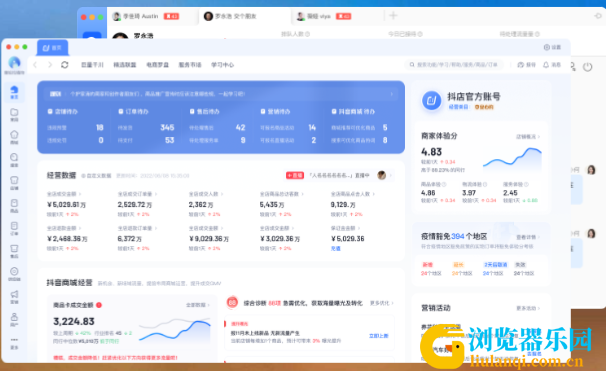Expand the 保证金余额 metric chevron
This screenshot has height=371, width=606.
pyautogui.click(x=359, y=228)
